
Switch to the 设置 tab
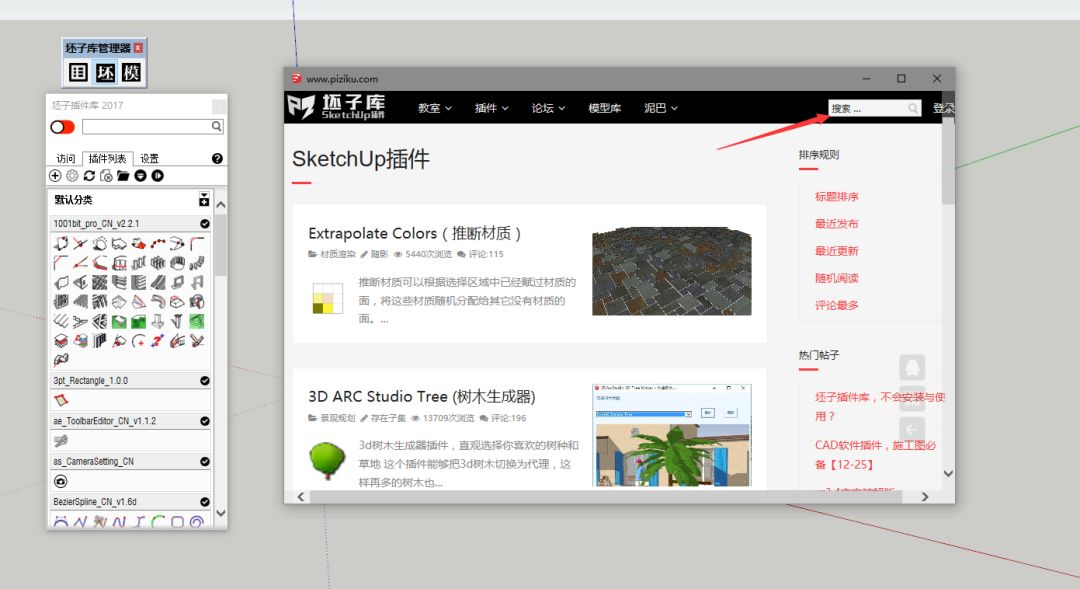(x=149, y=158)
